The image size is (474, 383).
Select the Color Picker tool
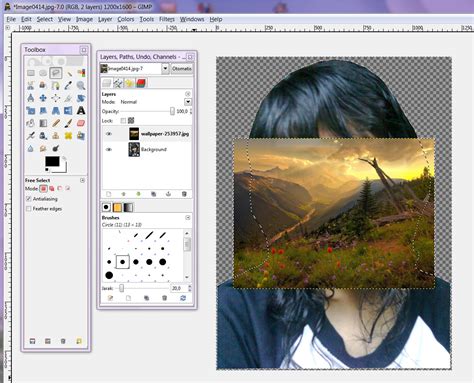[68, 85]
